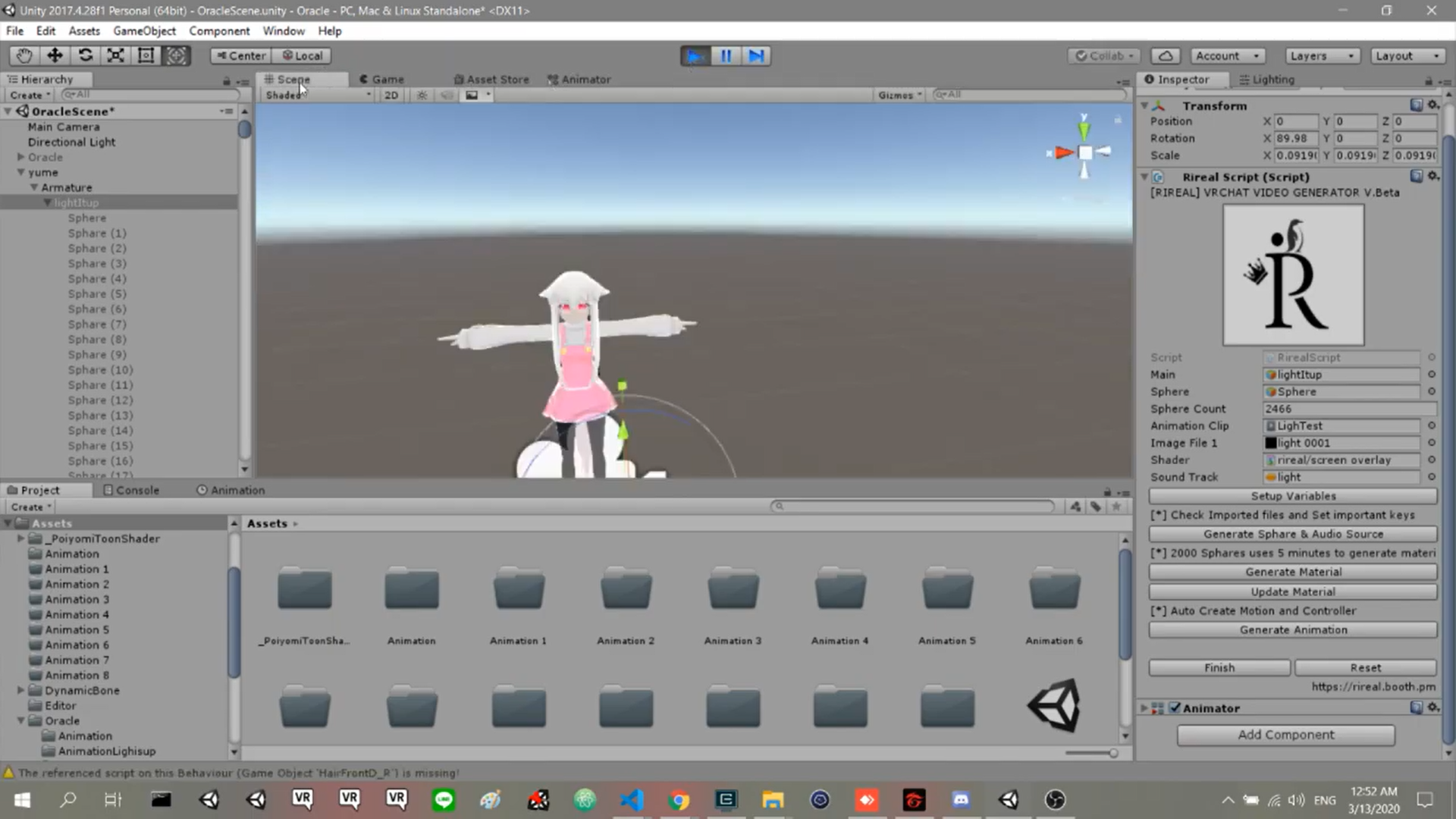Screen dimensions: 1456x819
Task: Select Sphere (10) in the Hierarchy
Action: tap(99, 369)
